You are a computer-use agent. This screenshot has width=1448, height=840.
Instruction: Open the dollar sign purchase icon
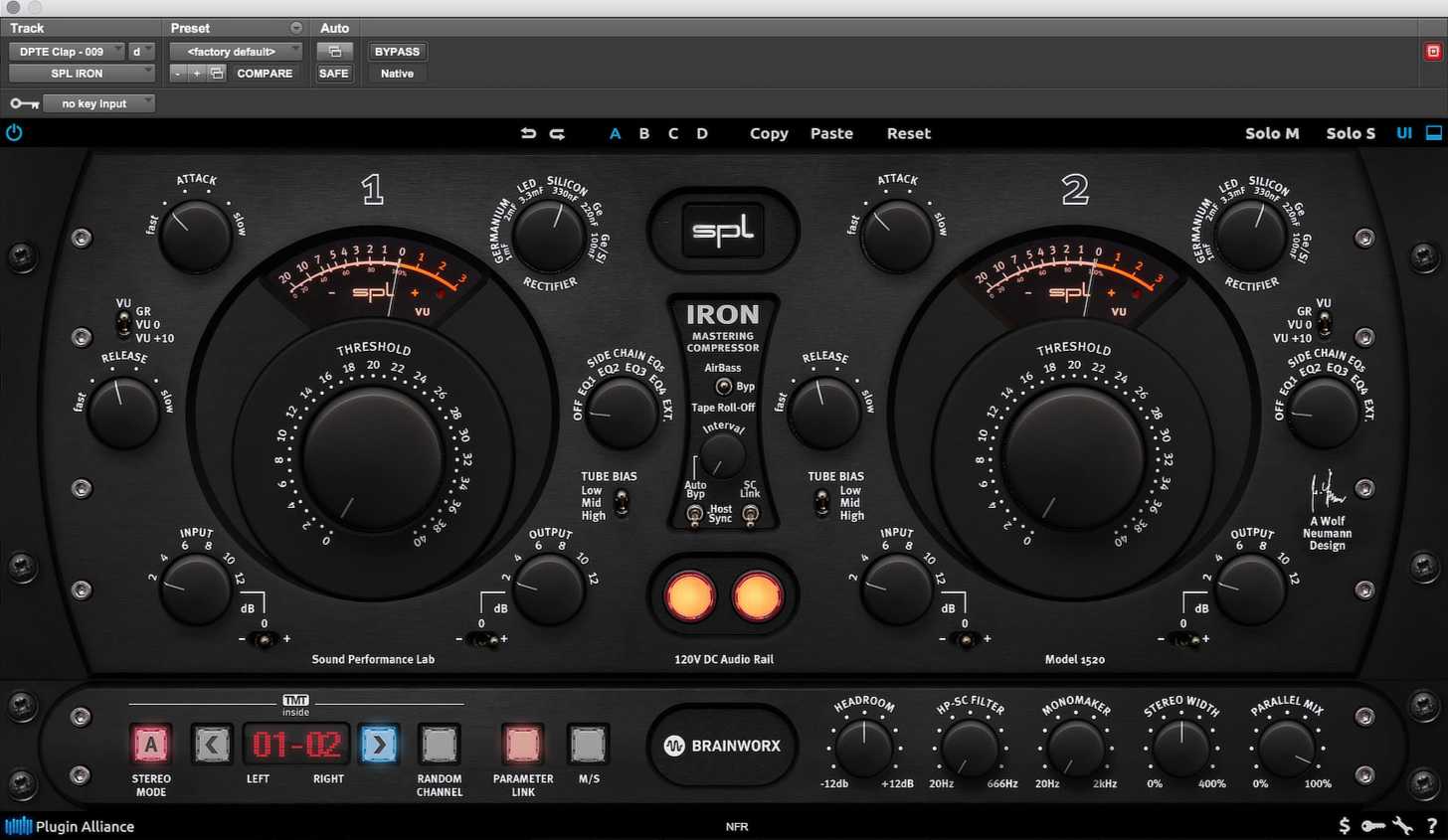(x=1345, y=825)
